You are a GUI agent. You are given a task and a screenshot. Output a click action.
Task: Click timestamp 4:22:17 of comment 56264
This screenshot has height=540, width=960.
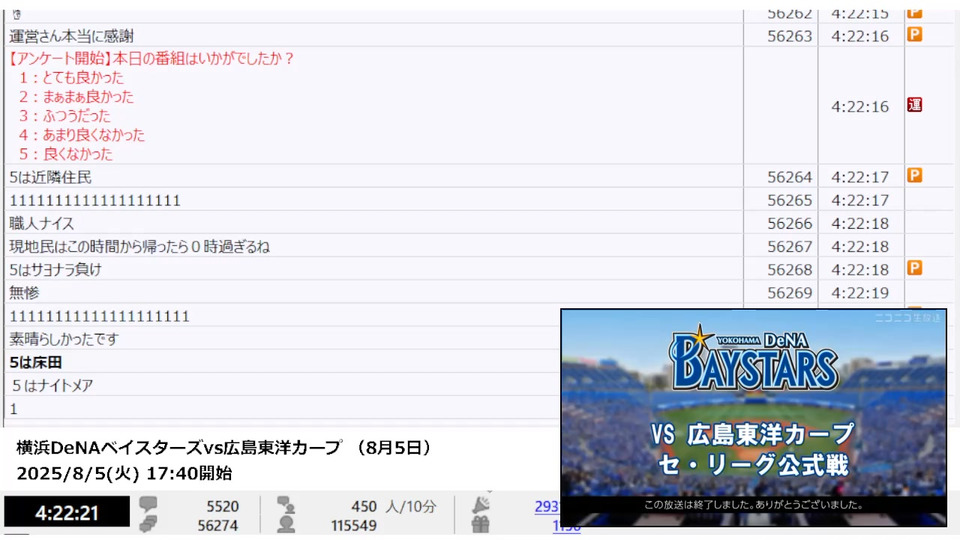[860, 177]
